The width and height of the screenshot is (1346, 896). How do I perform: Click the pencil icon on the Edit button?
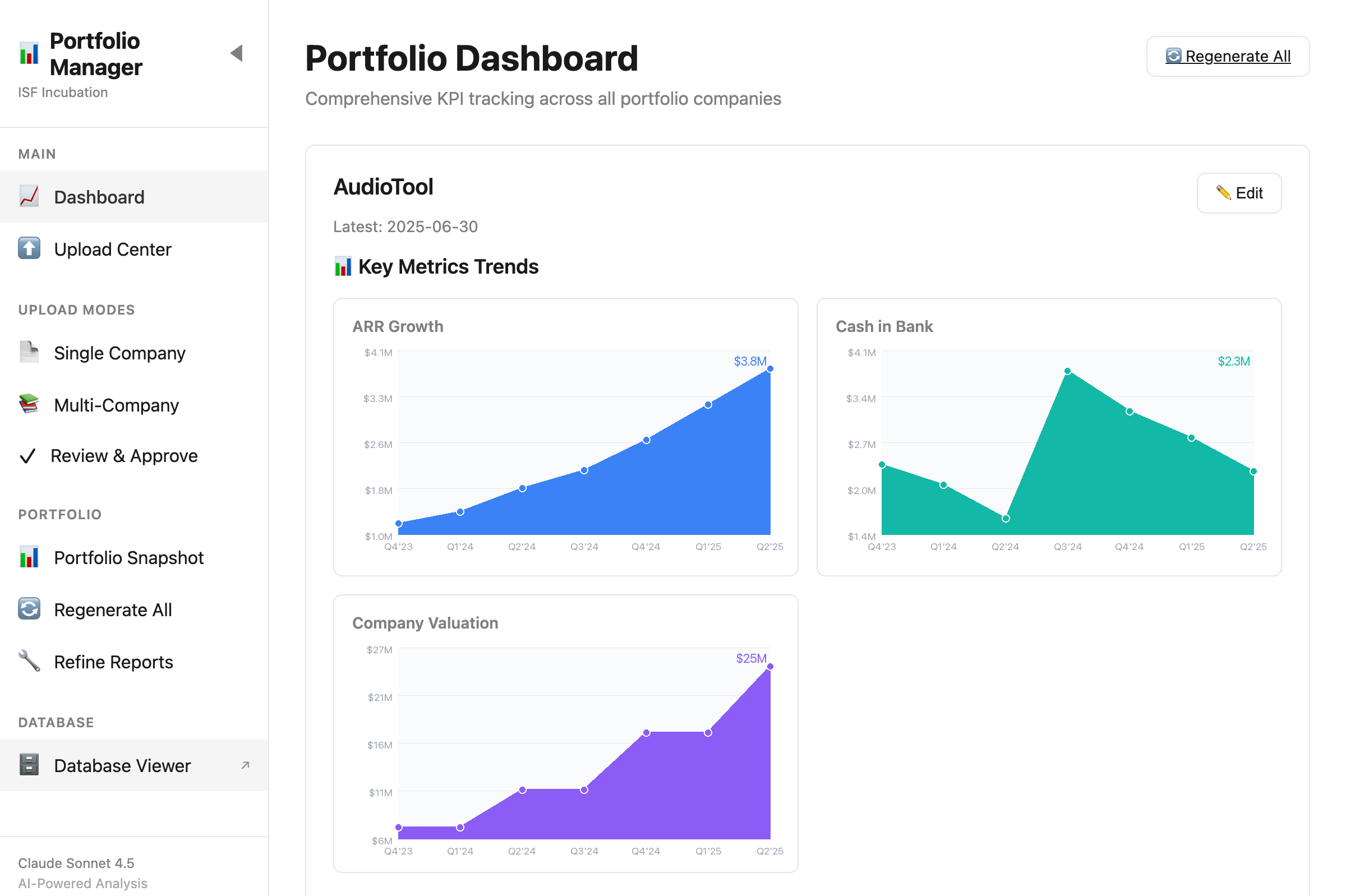point(1223,193)
